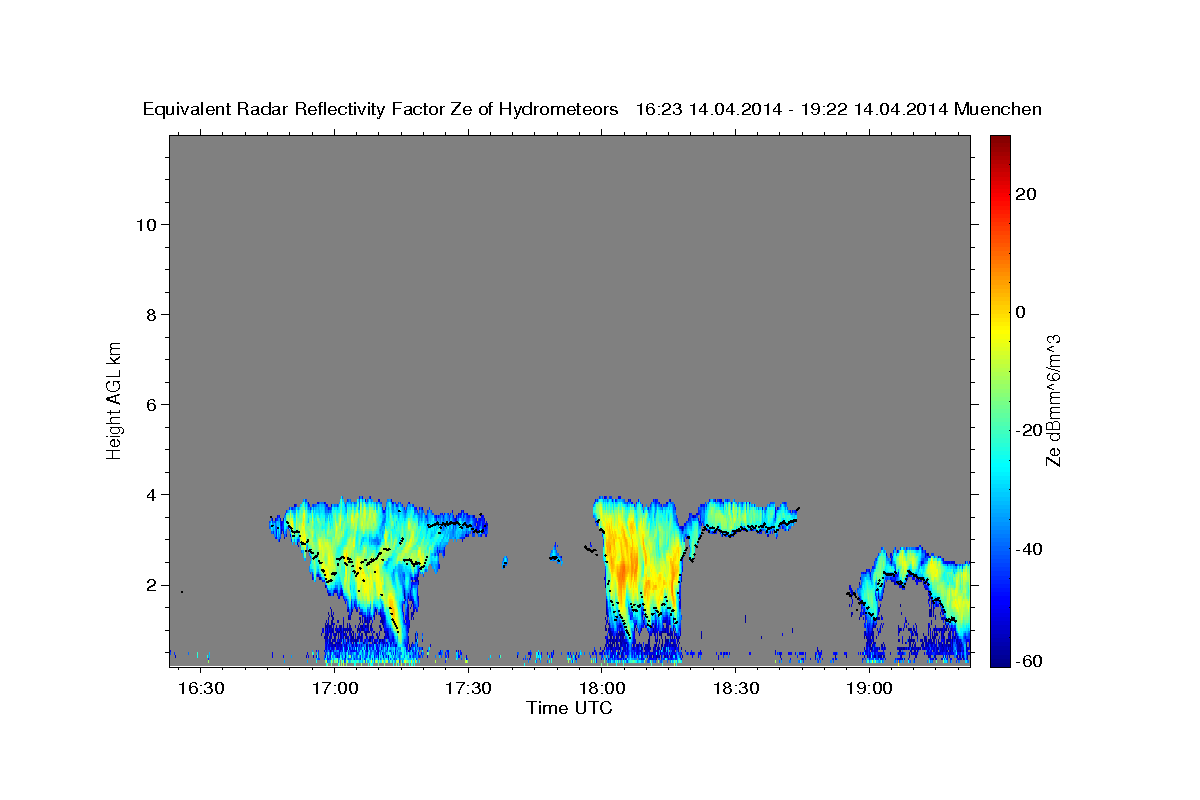1200x800 pixels.
Task: Click the dark red top of the colorbar
Action: click(998, 144)
